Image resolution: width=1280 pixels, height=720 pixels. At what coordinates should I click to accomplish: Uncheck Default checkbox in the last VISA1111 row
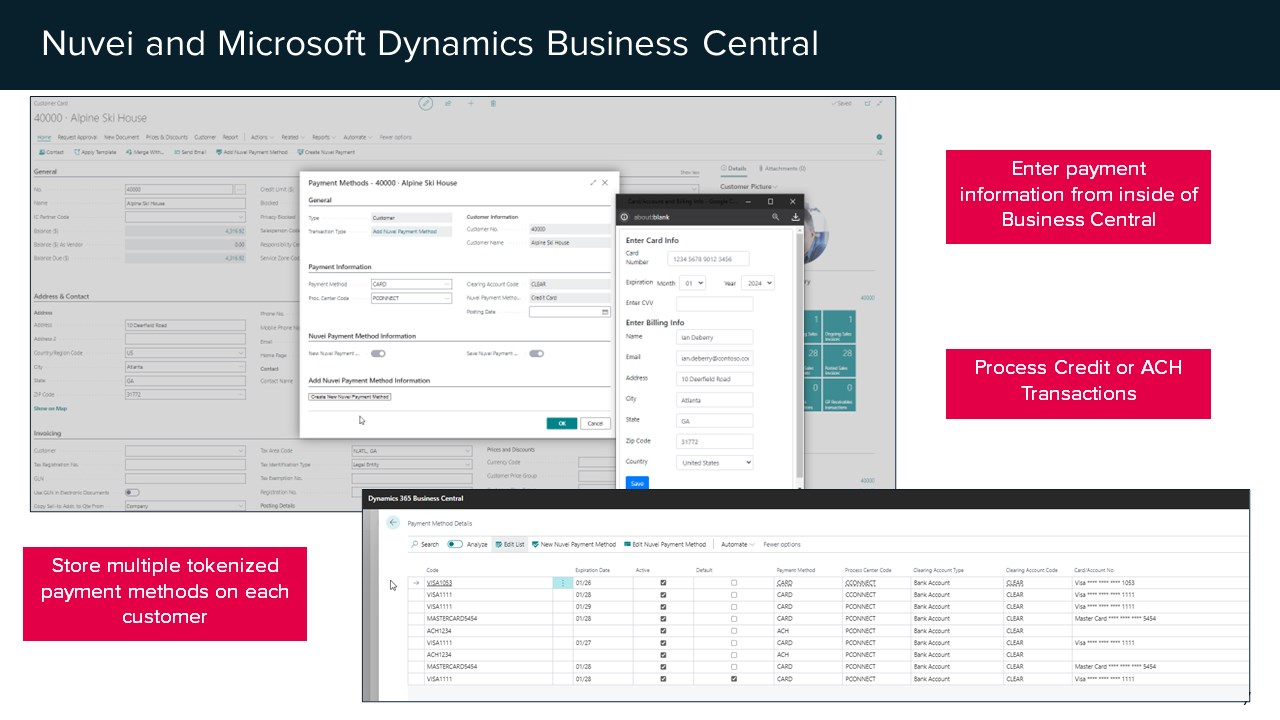coord(734,679)
